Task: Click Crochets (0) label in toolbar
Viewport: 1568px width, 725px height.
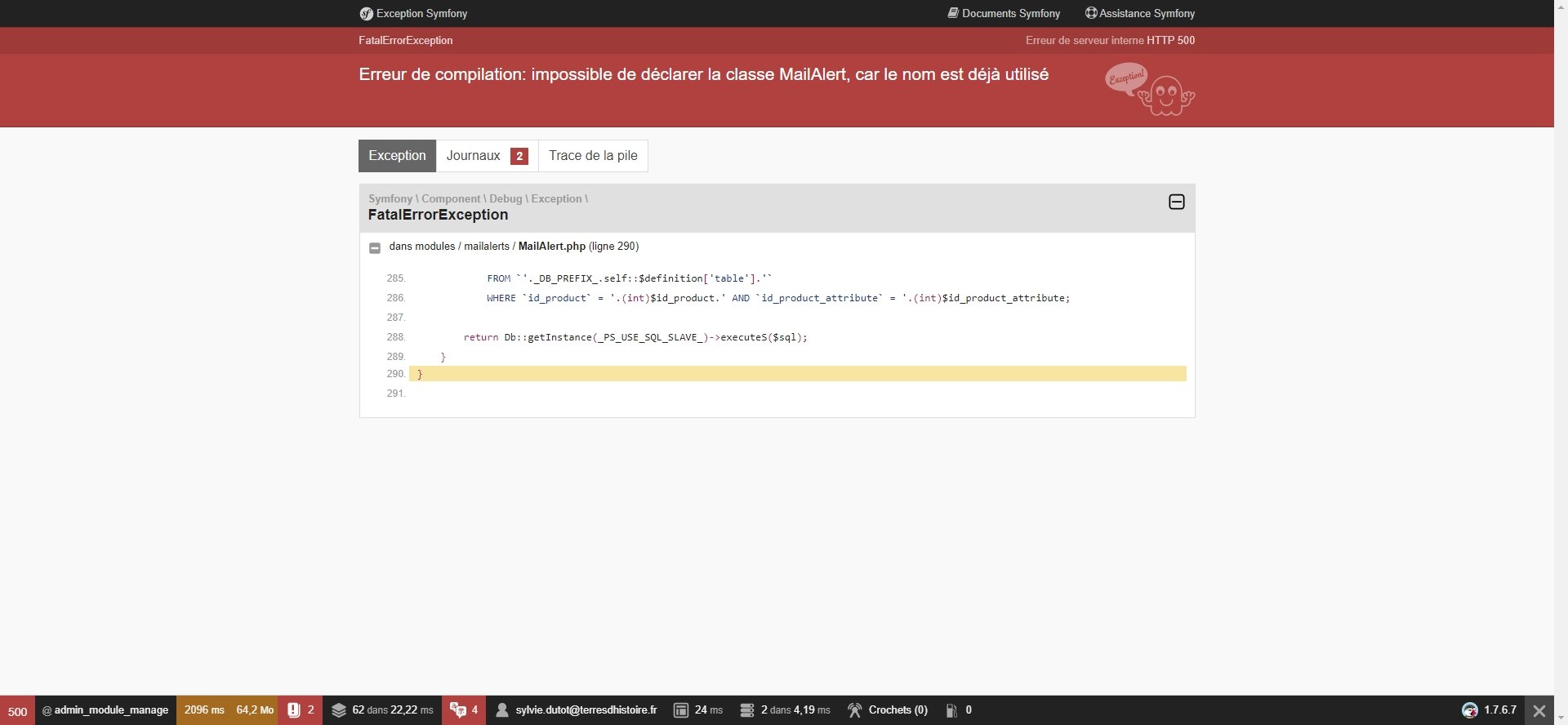Action: [x=898, y=710]
